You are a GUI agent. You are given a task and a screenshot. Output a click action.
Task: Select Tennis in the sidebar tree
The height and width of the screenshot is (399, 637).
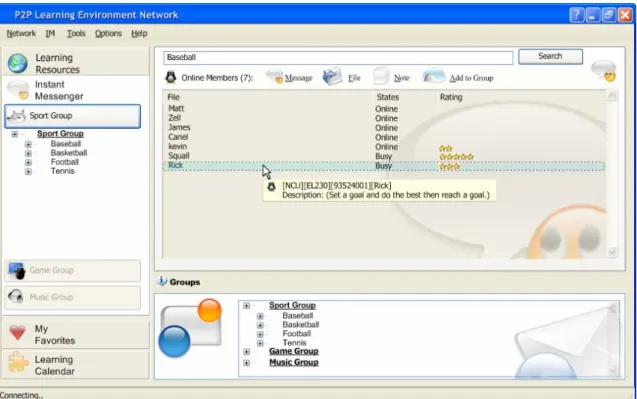[63, 171]
